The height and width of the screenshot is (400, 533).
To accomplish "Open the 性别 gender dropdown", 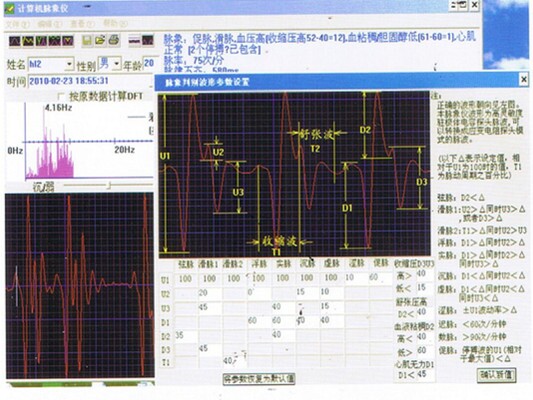I will point(117,64).
